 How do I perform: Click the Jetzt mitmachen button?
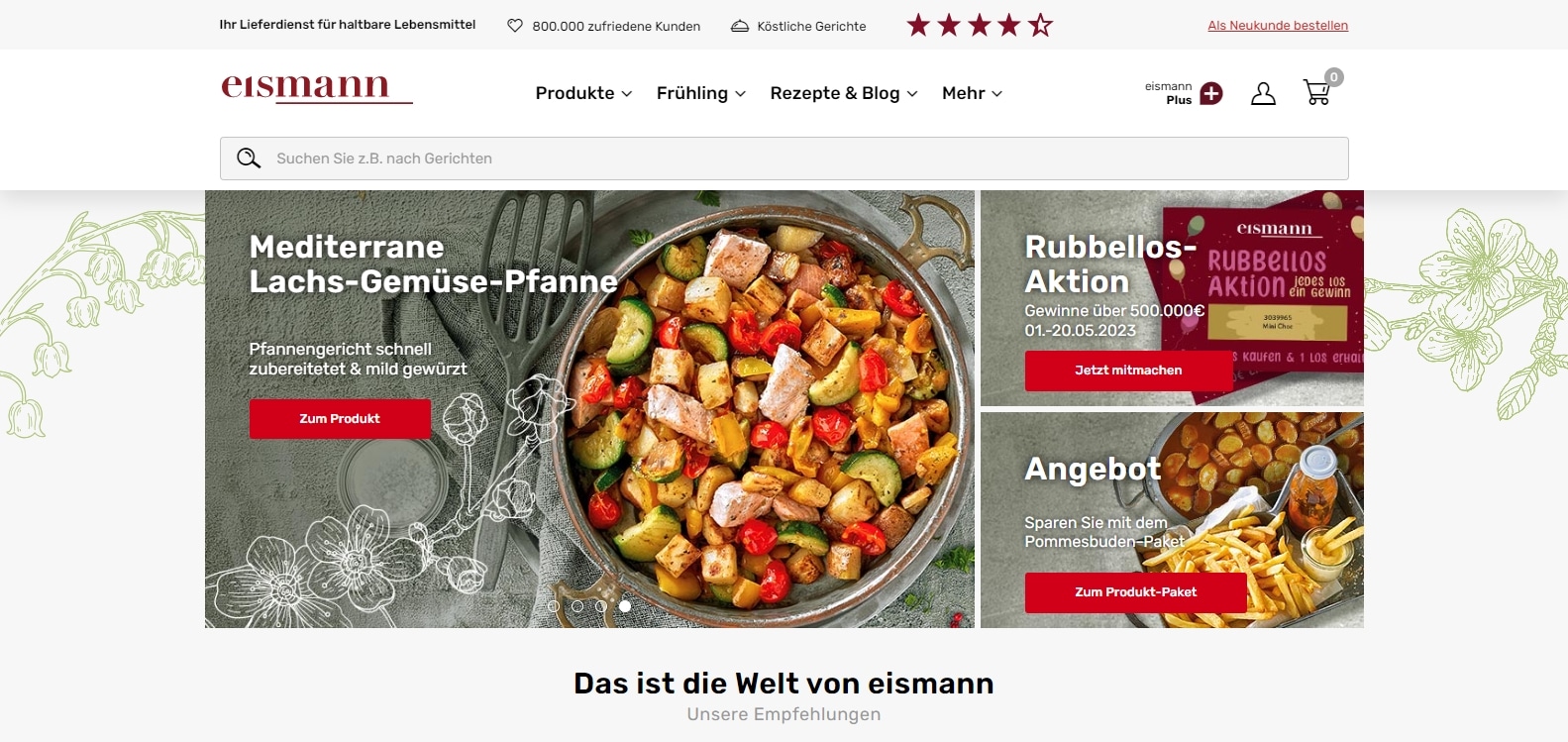(1128, 371)
